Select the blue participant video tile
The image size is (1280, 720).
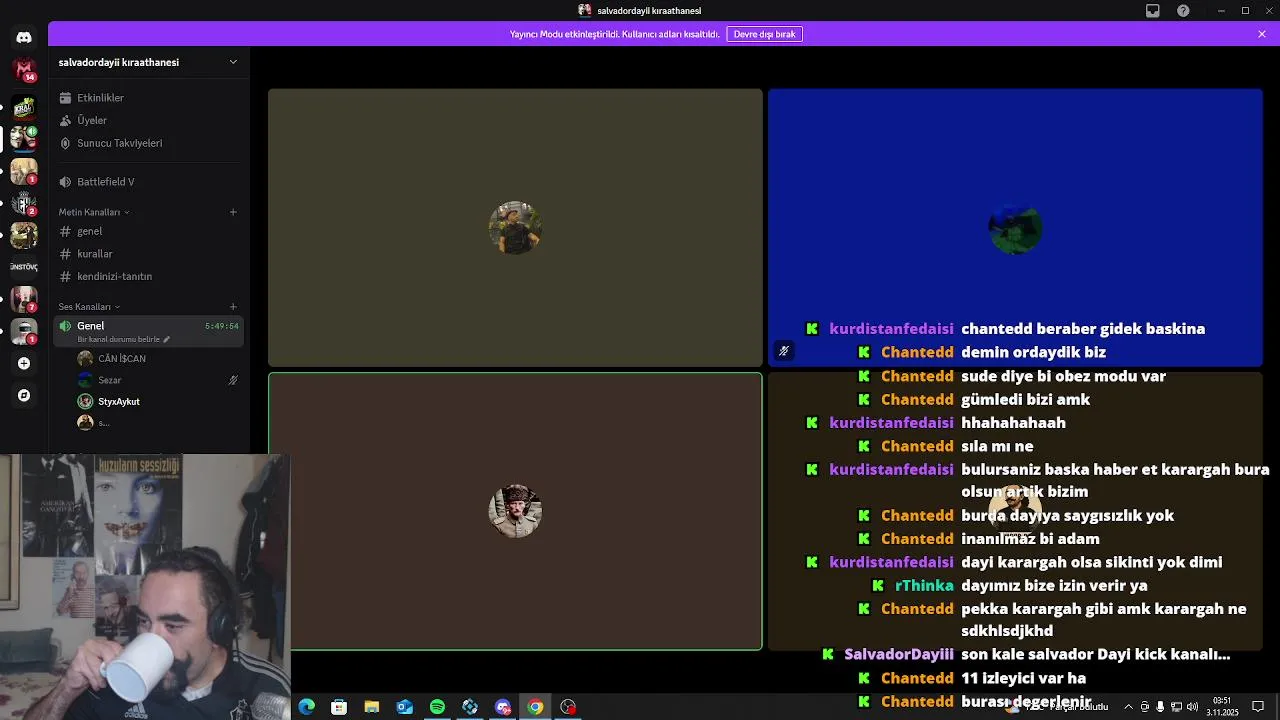click(x=1015, y=228)
